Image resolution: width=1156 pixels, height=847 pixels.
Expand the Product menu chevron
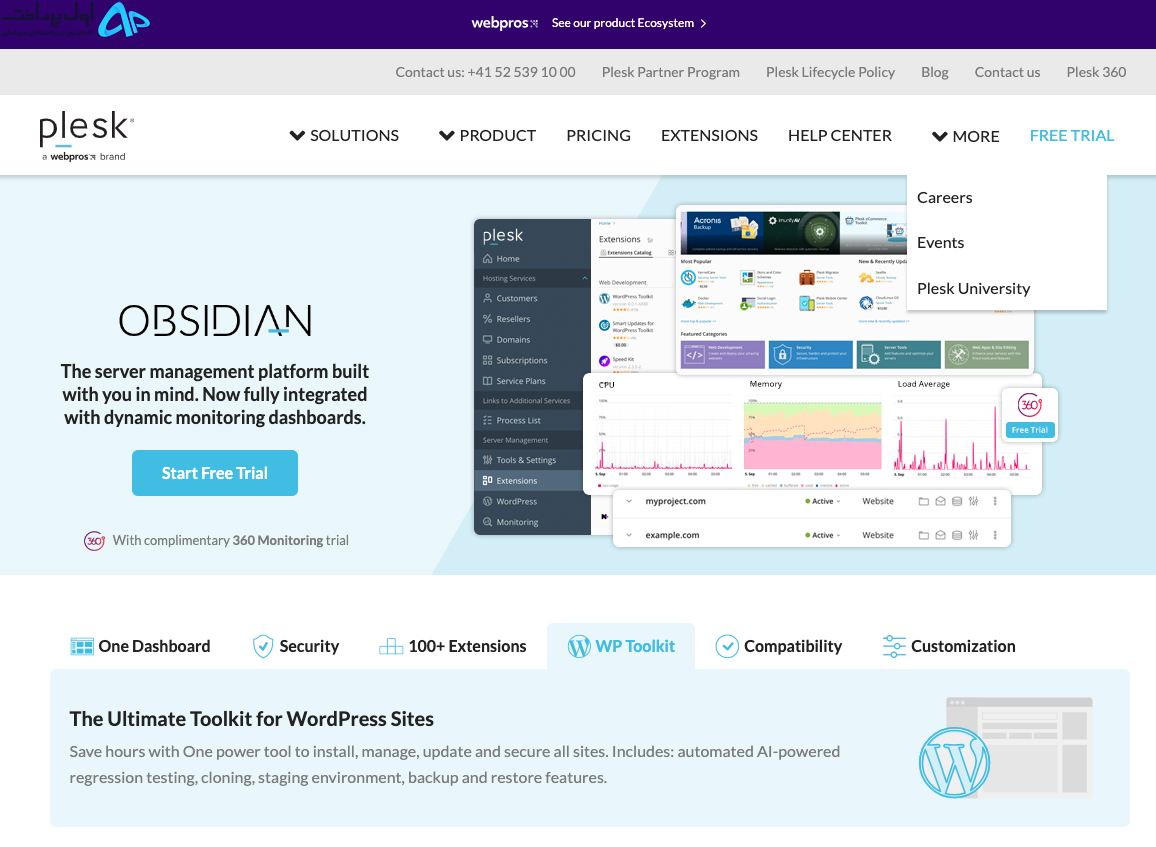[x=447, y=136]
